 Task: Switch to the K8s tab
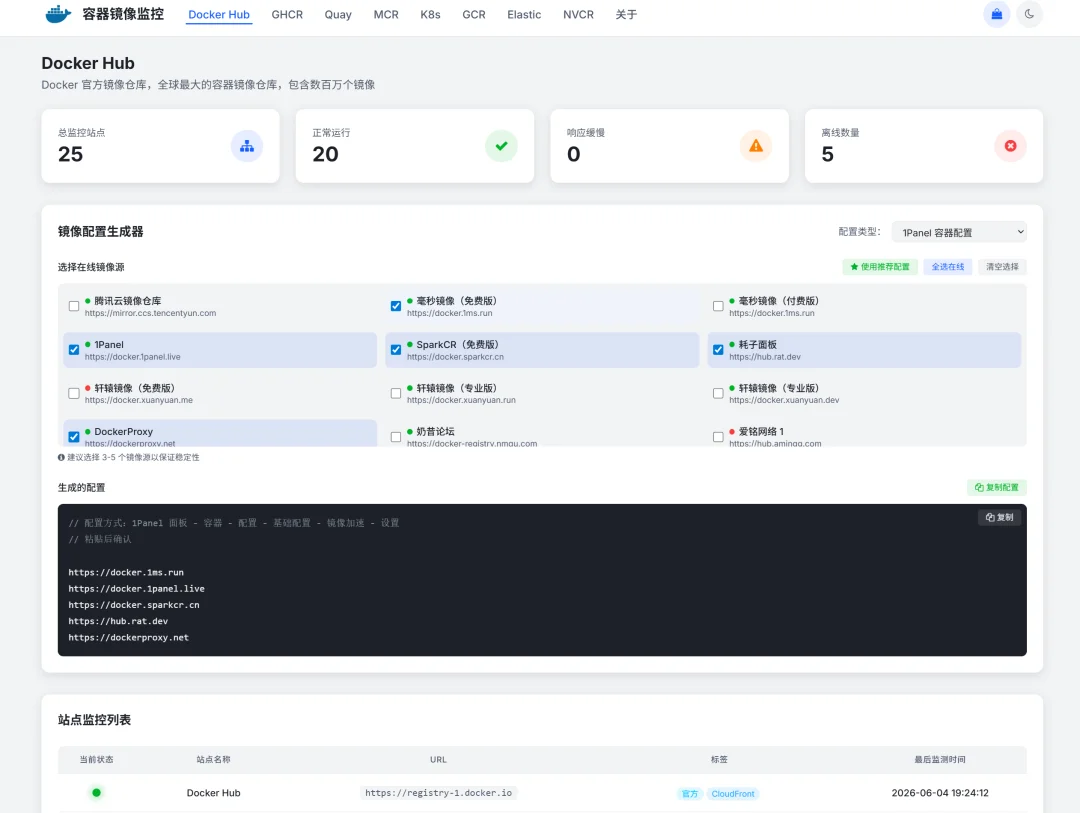430,14
